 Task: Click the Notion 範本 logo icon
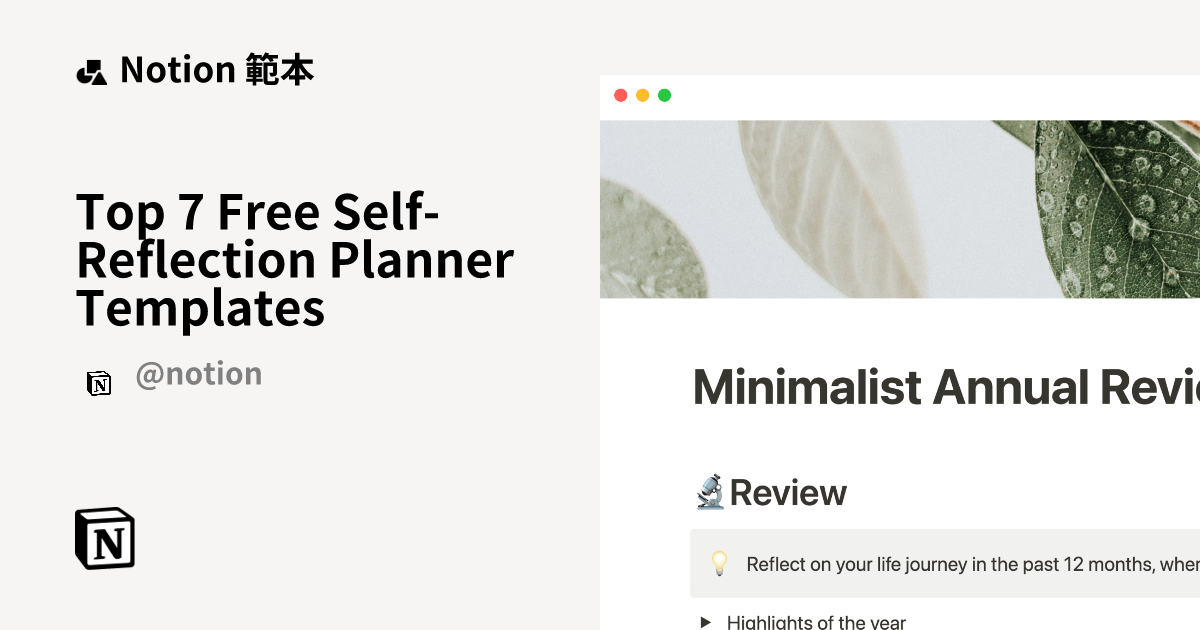91,68
